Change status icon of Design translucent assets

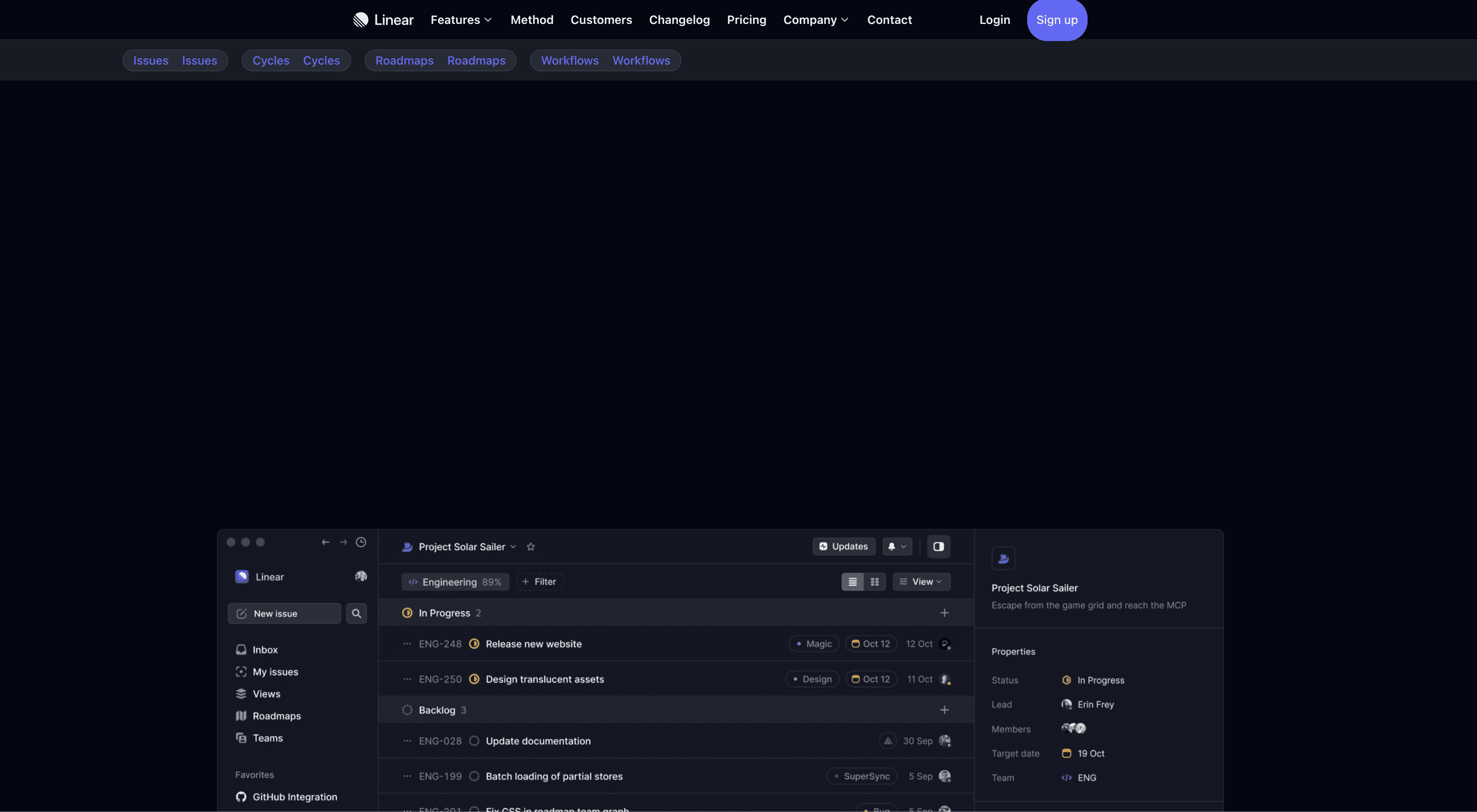coord(474,679)
